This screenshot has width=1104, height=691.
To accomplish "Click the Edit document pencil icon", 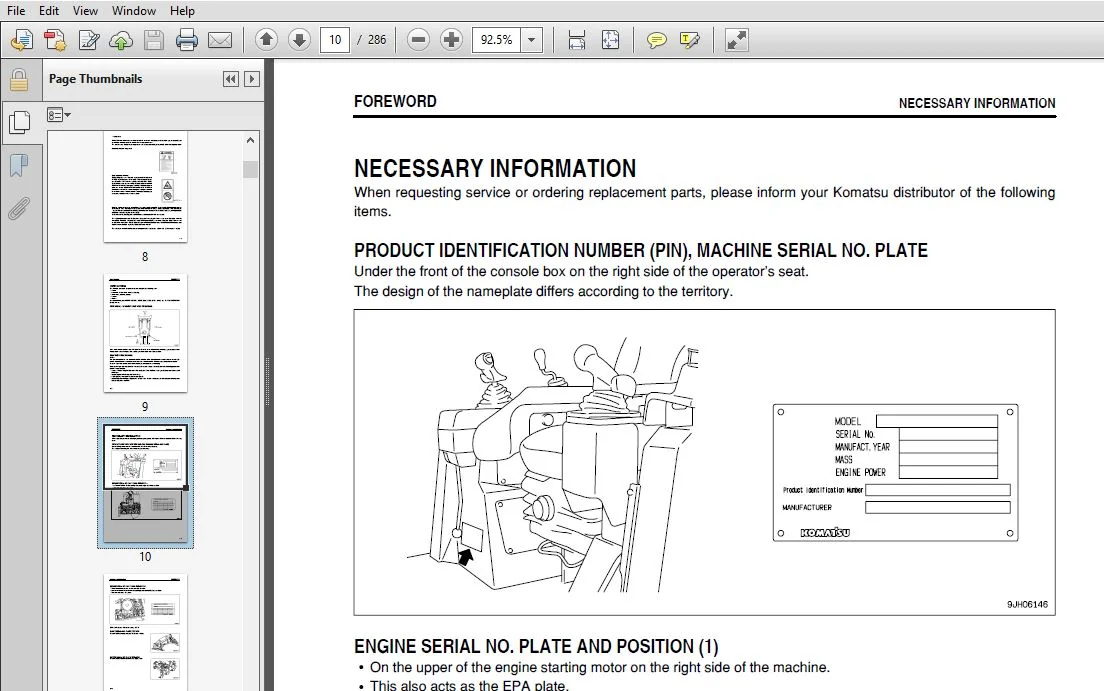I will [x=88, y=40].
